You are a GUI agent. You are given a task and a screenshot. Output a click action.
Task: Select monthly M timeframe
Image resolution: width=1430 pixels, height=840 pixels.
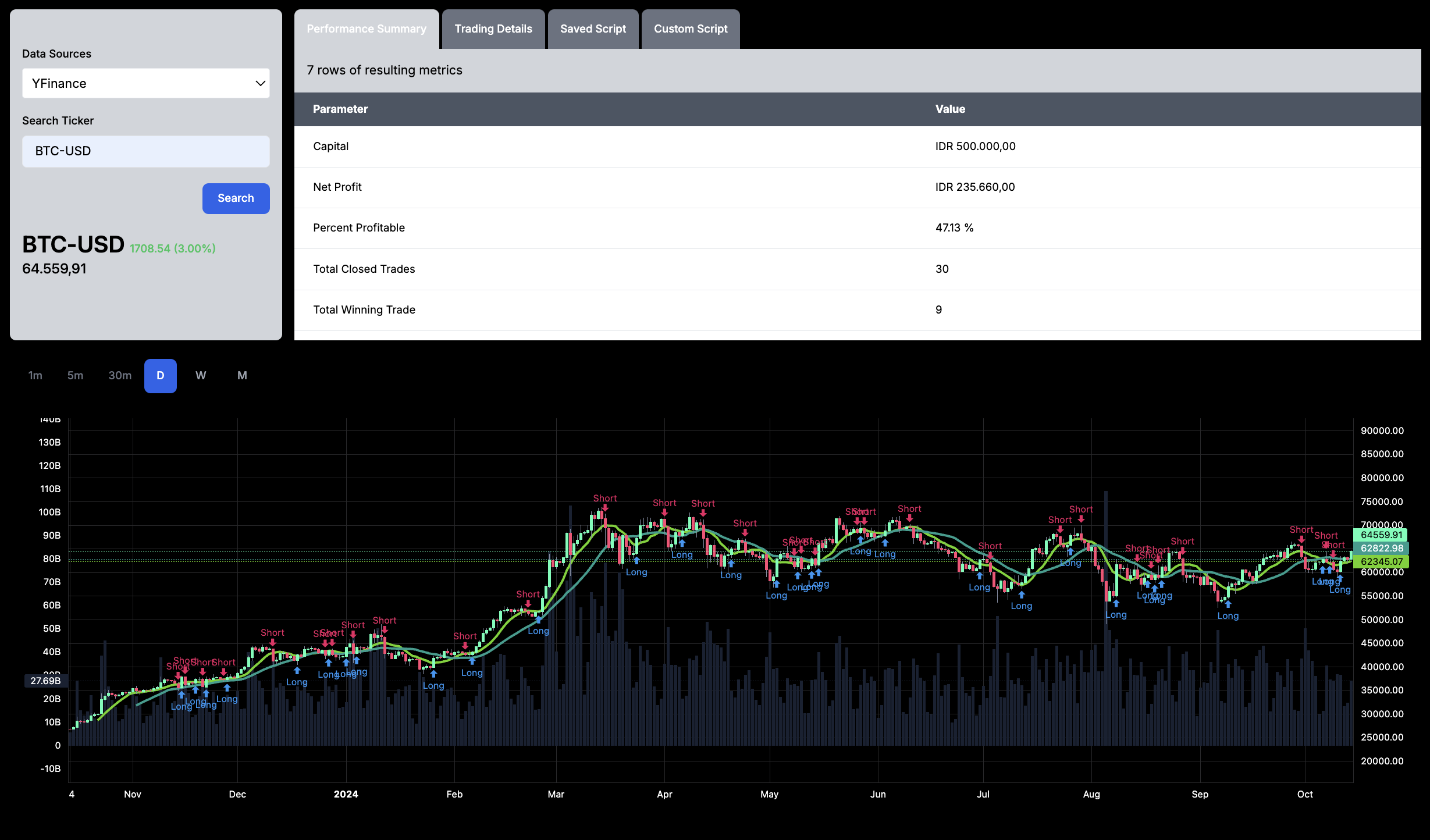click(x=242, y=376)
